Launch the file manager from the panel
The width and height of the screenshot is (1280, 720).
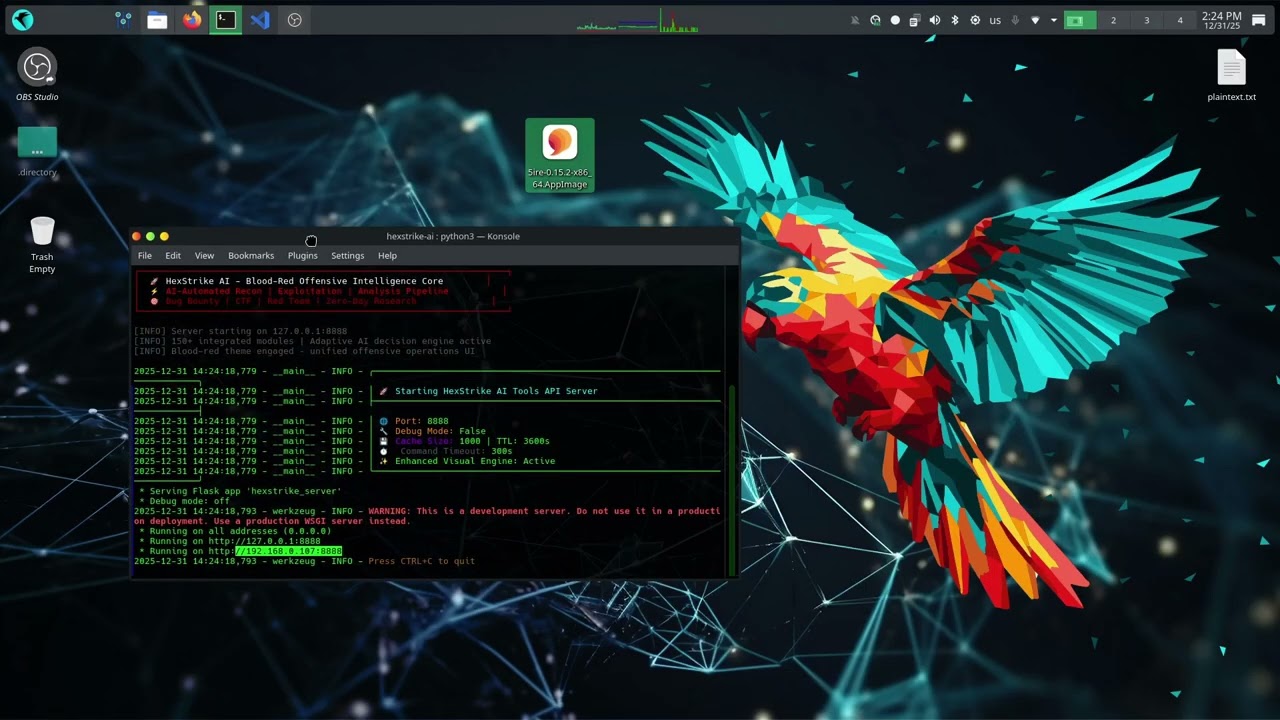click(157, 20)
